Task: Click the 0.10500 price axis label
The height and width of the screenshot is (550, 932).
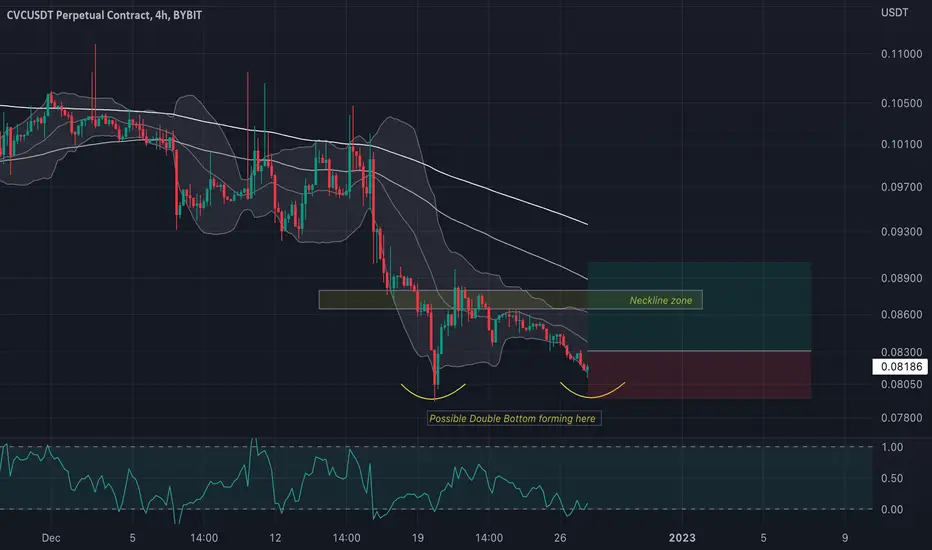Action: [x=902, y=103]
